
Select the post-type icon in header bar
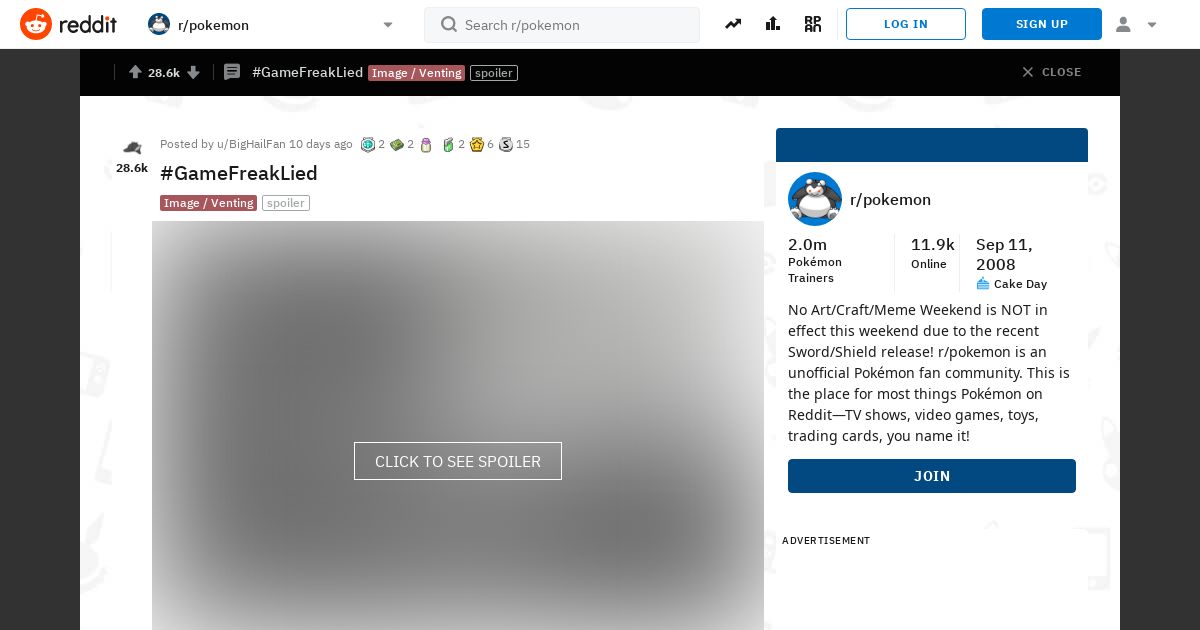pyautogui.click(x=232, y=72)
